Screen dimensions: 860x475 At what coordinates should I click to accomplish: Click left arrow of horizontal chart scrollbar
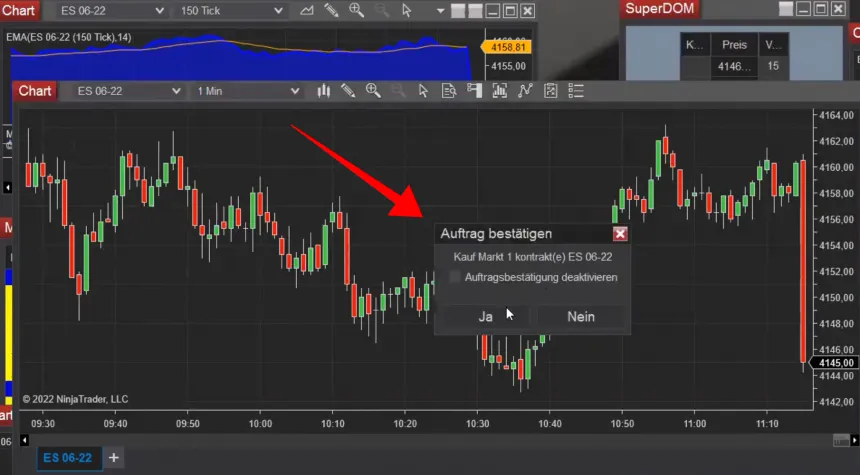[24, 440]
